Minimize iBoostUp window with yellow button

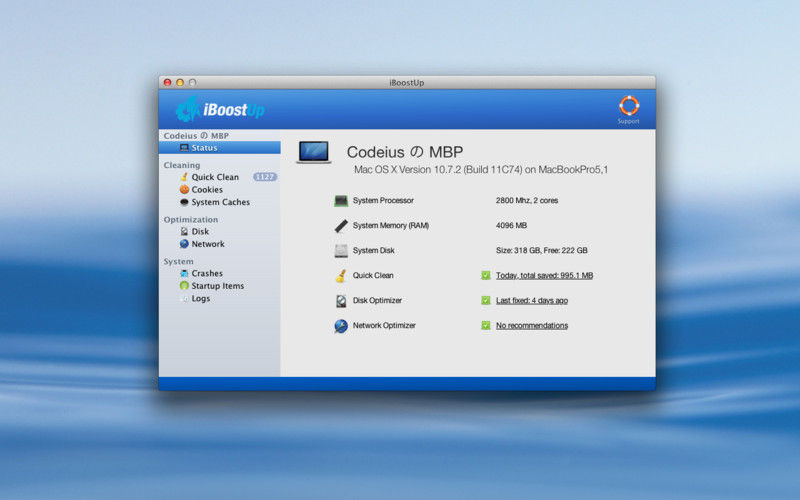pos(180,82)
